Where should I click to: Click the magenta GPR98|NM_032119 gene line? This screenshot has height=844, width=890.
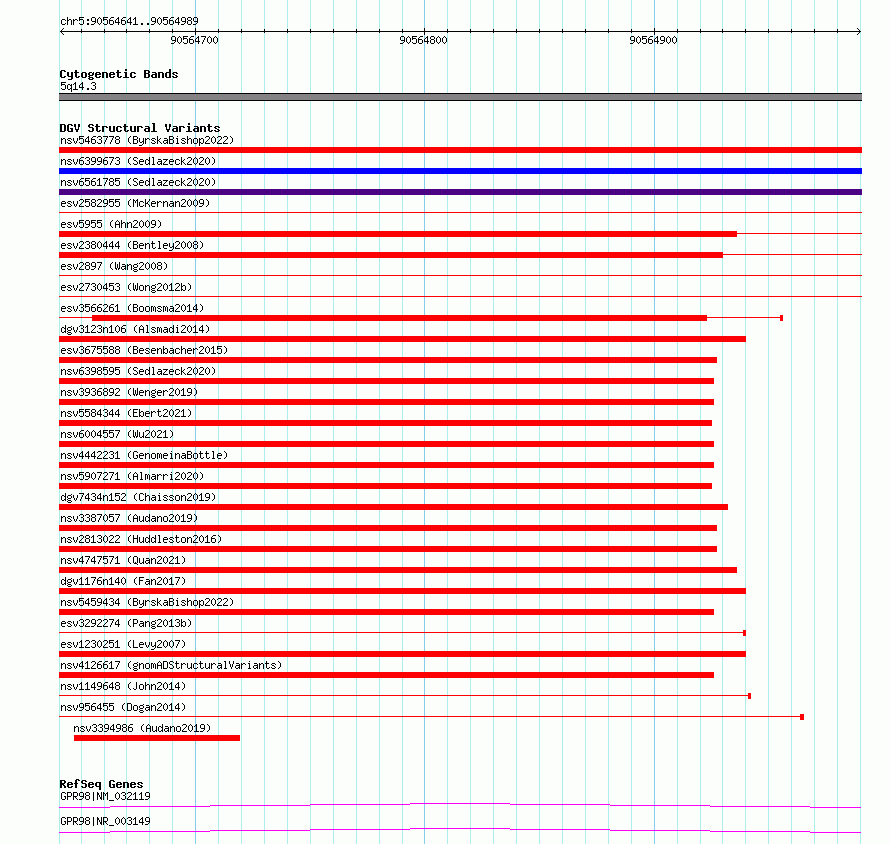pyautogui.click(x=460, y=805)
